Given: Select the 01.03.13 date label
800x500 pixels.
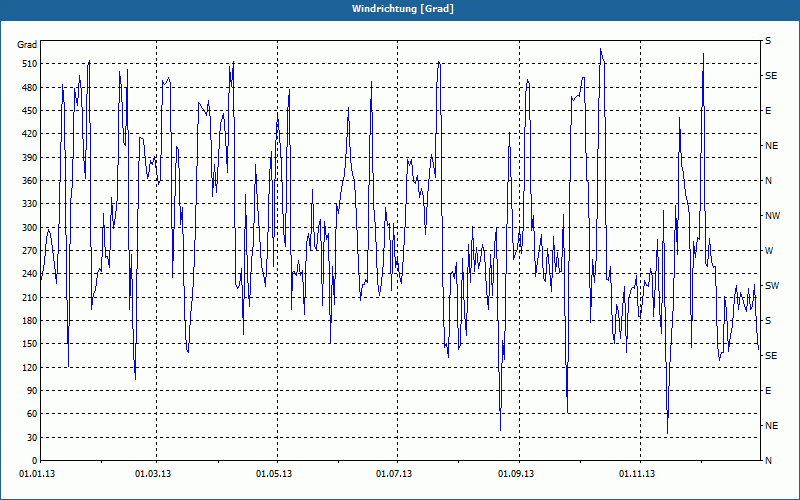Looking at the screenshot, I should click(x=153, y=474).
